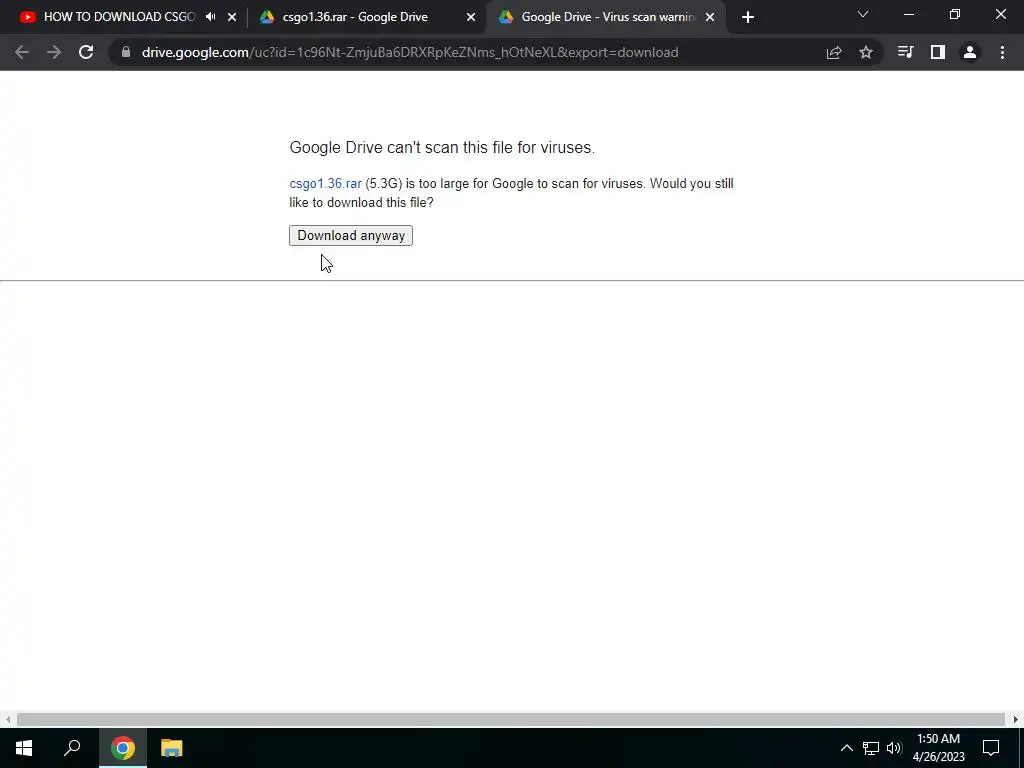Open the notification center icon

pos(991,748)
